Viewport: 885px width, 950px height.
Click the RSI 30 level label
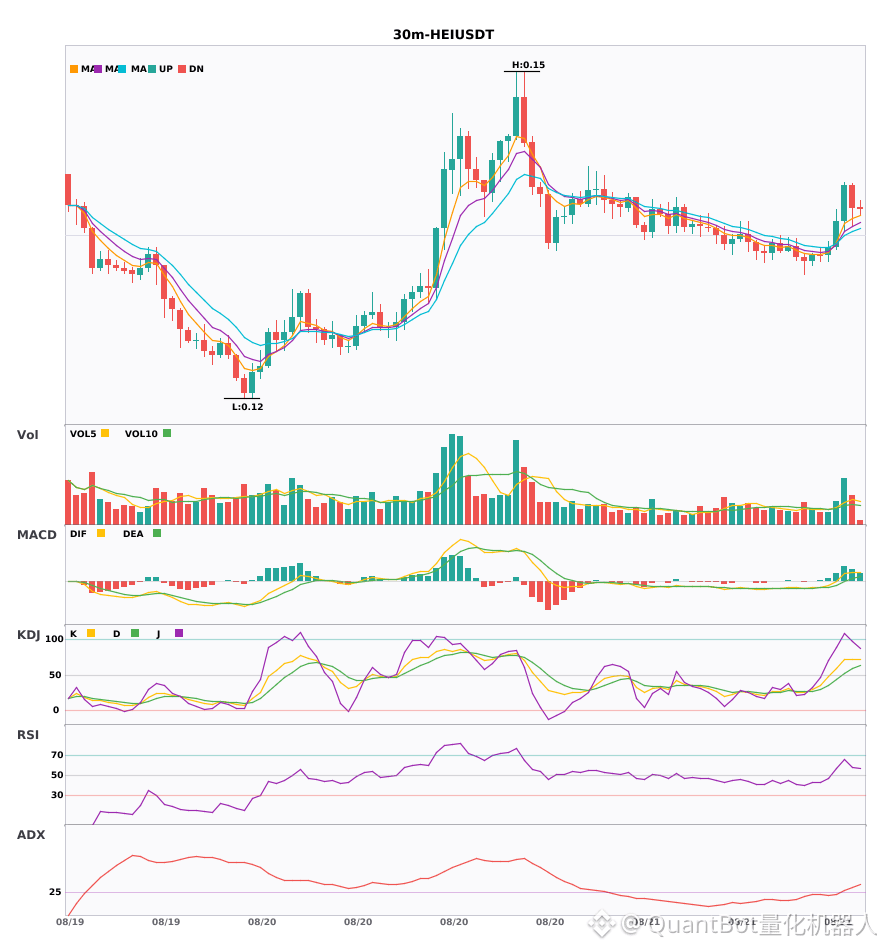tap(57, 795)
